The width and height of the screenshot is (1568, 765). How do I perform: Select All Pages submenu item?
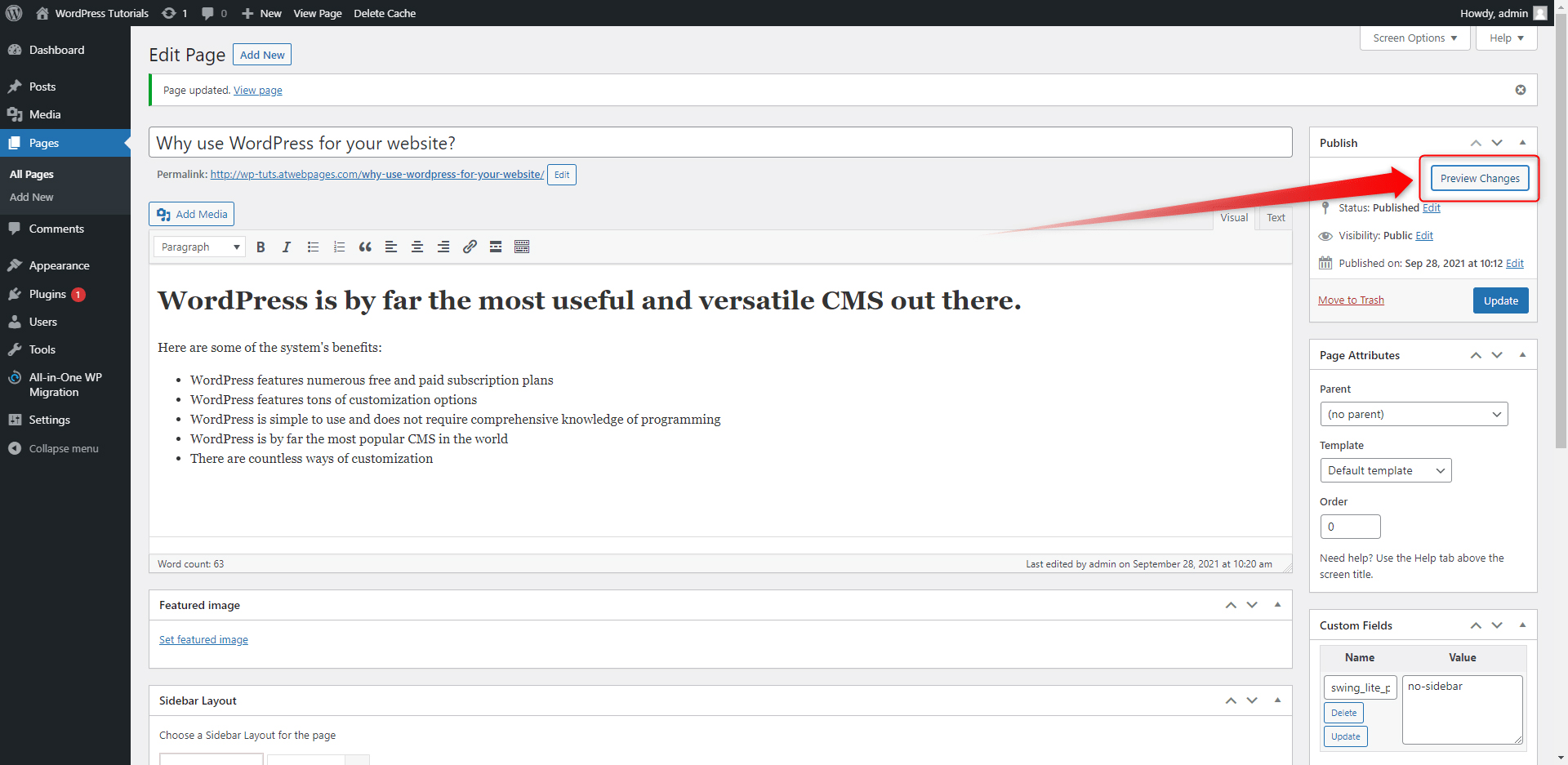[32, 174]
